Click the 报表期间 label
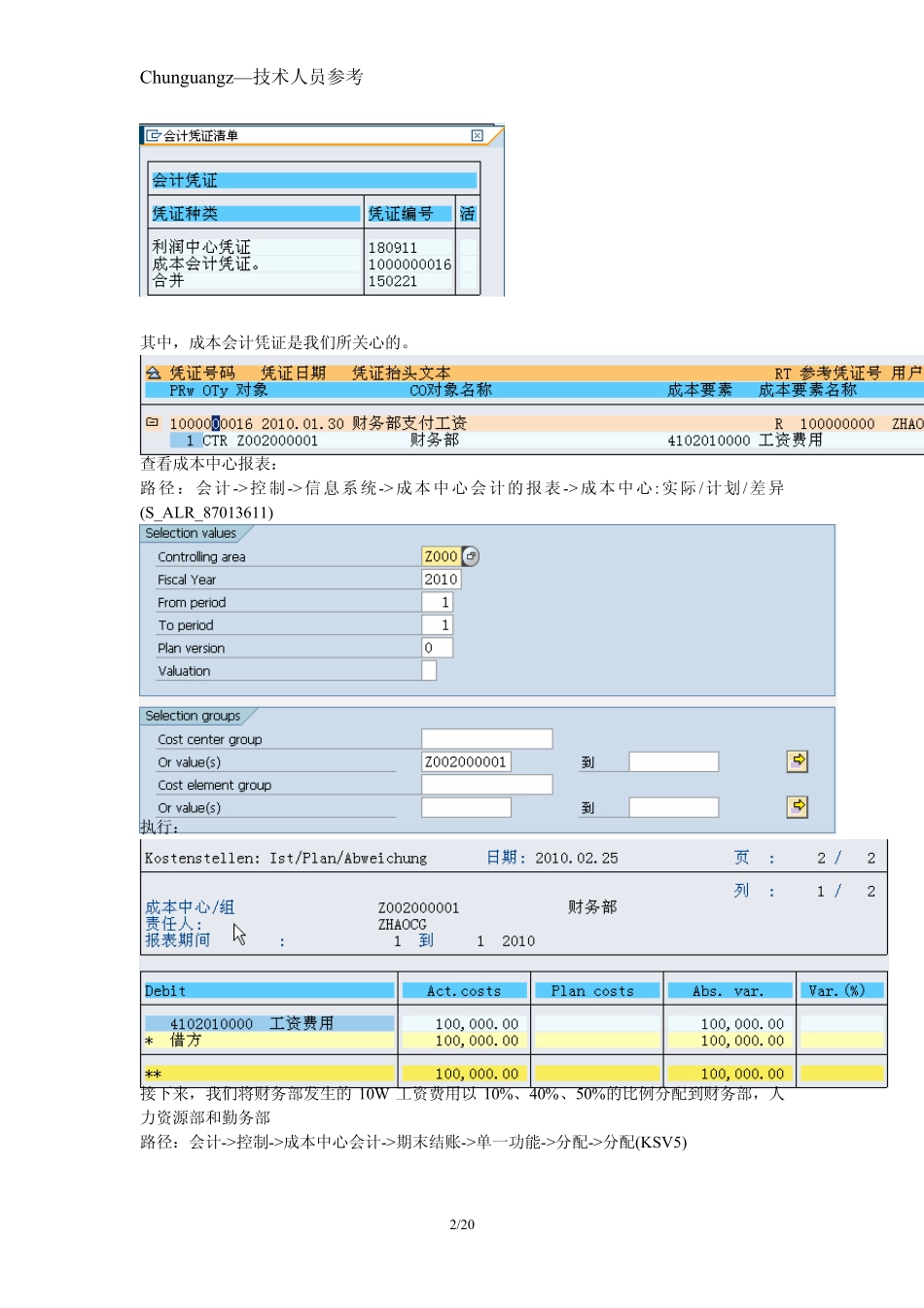Image resolution: width=924 pixels, height=1308 pixels. [x=177, y=940]
